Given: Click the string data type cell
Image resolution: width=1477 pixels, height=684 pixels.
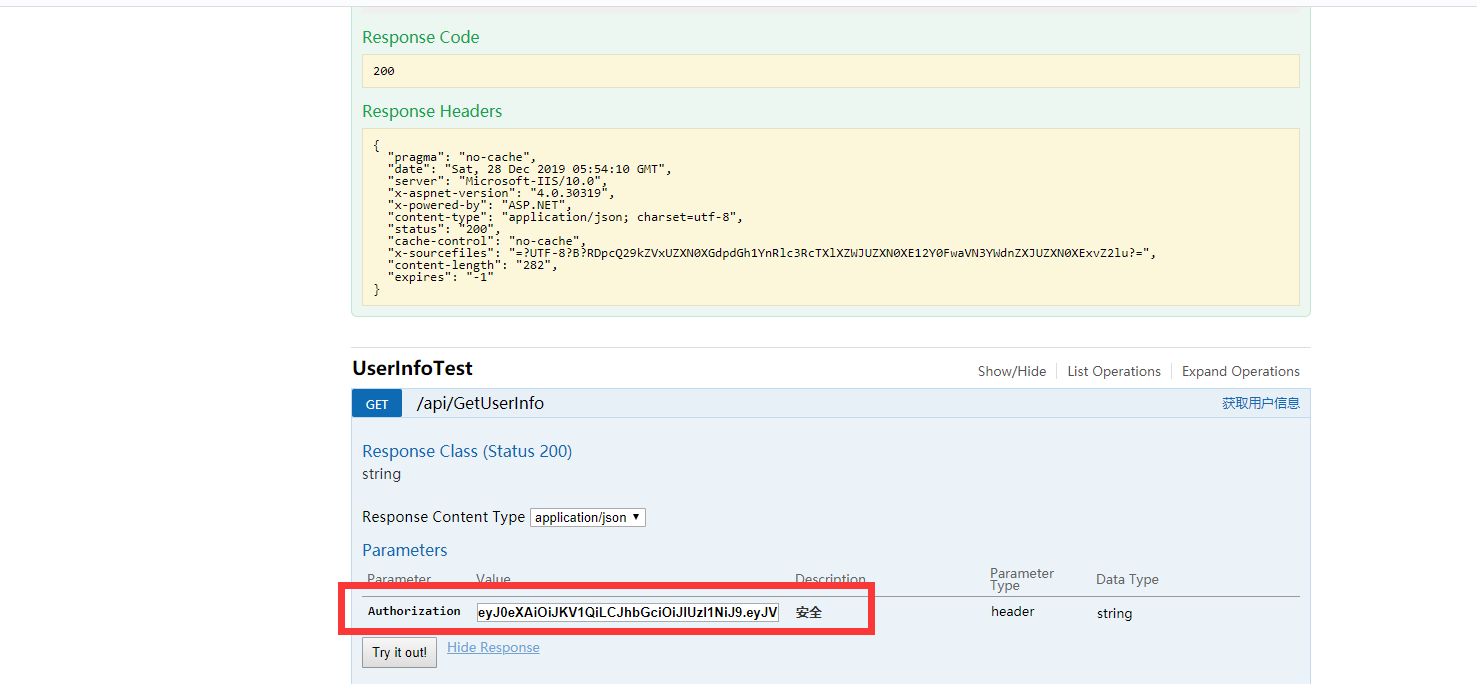Looking at the screenshot, I should (x=1114, y=613).
